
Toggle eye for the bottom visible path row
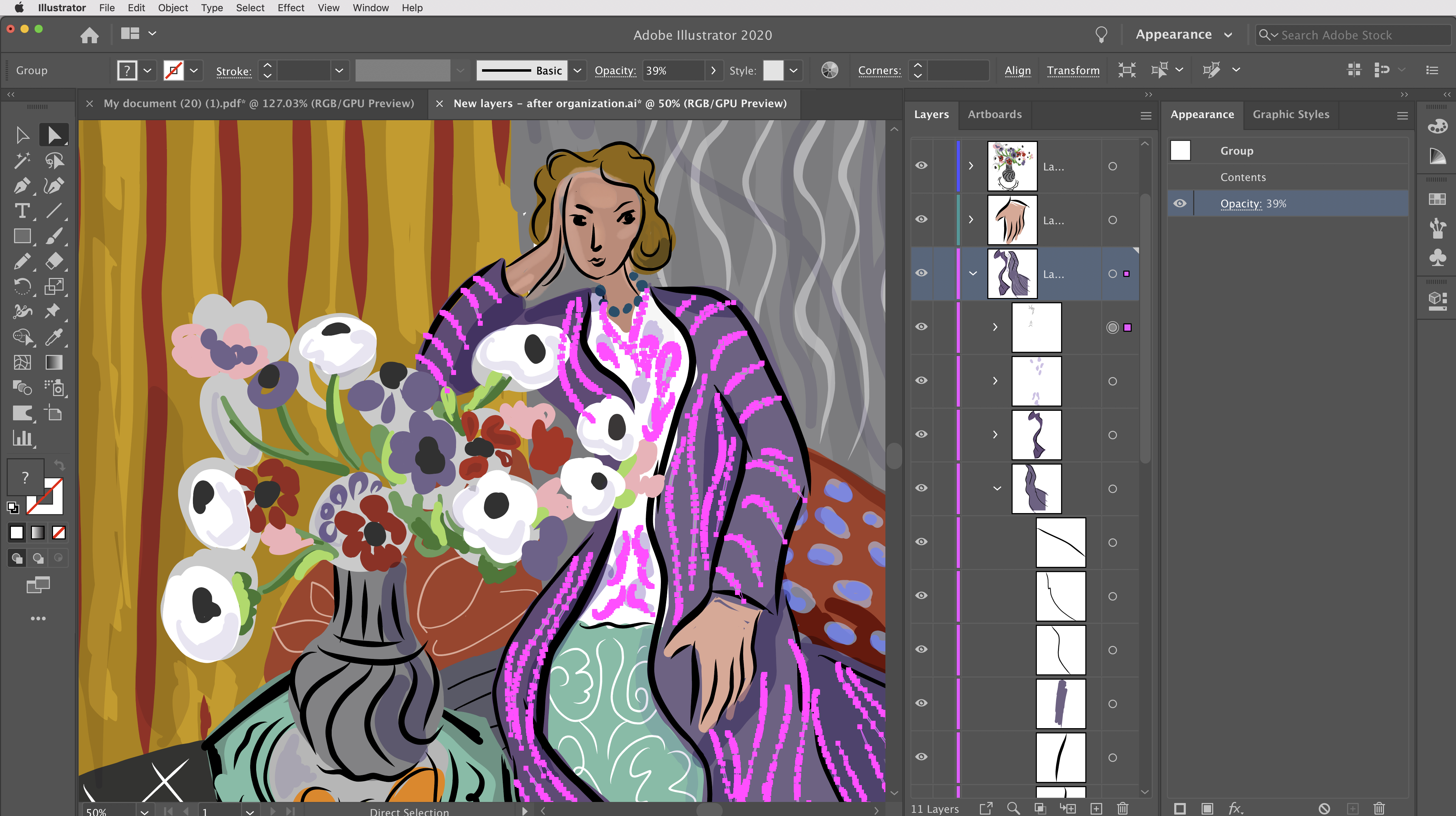click(x=921, y=757)
